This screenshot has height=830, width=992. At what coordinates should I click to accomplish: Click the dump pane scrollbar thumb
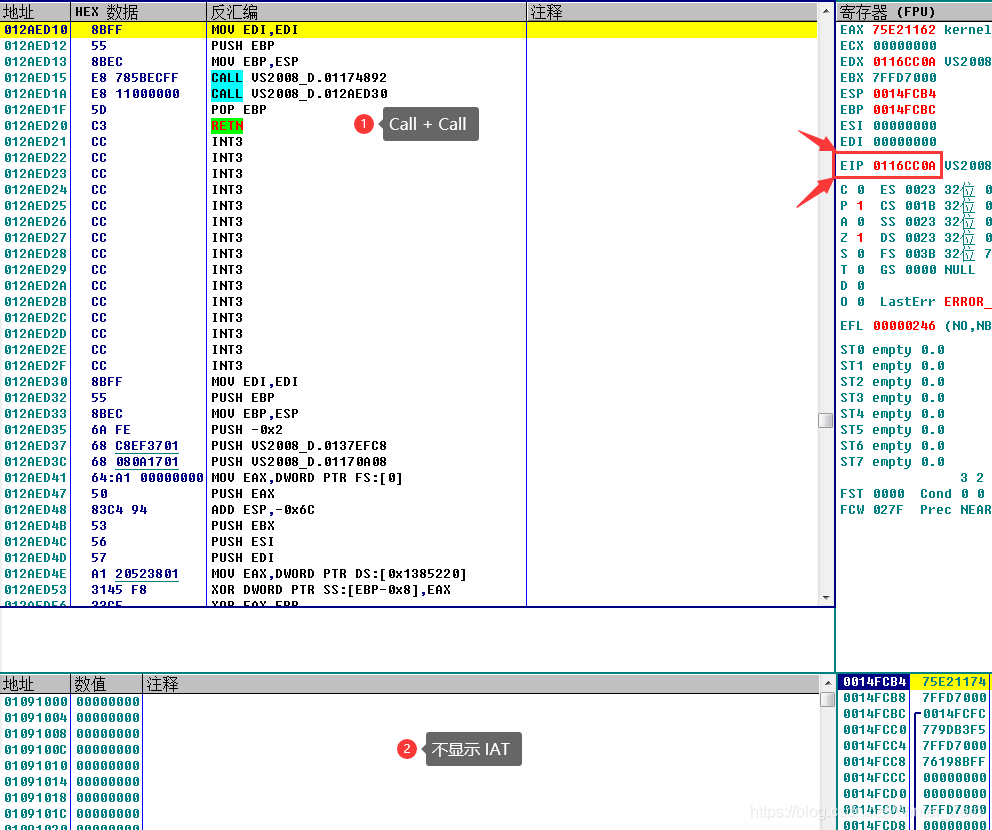point(827,699)
